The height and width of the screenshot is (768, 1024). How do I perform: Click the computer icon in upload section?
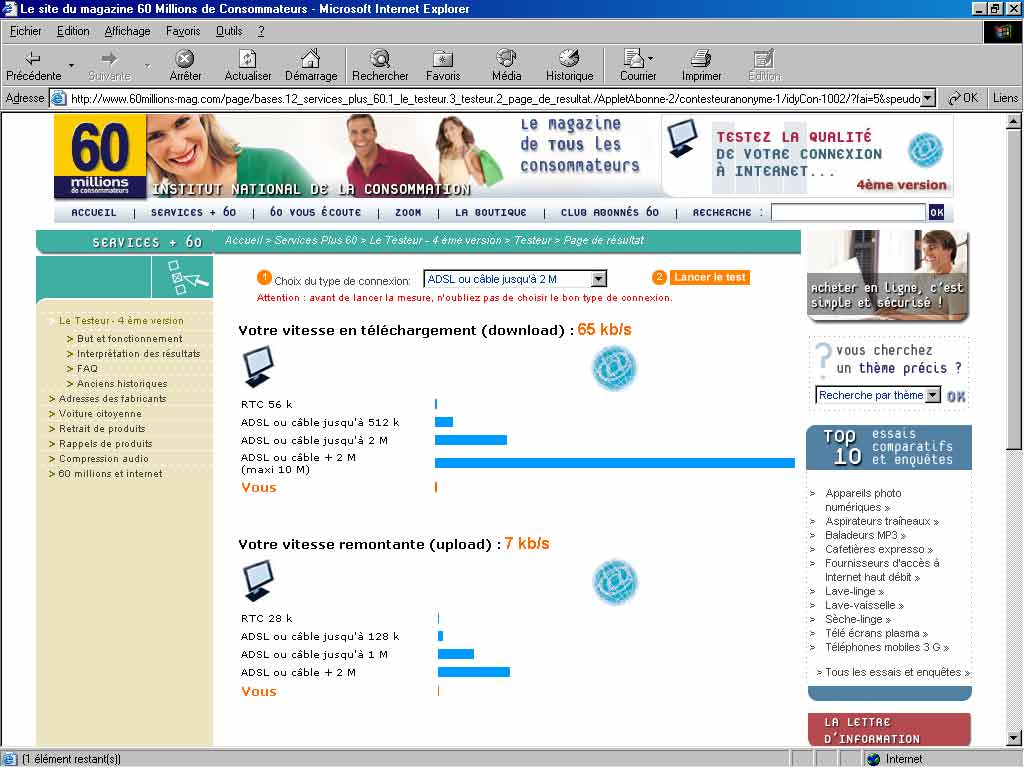pos(259,581)
